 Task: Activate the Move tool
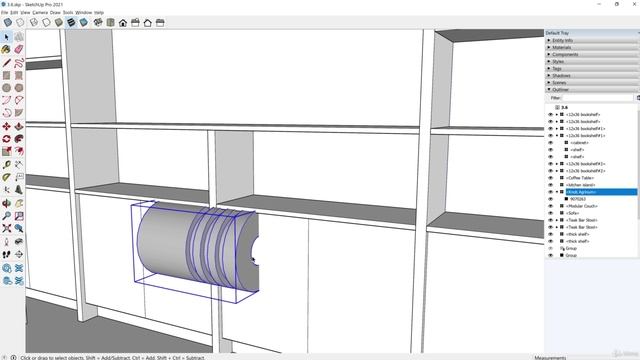pos(7,127)
